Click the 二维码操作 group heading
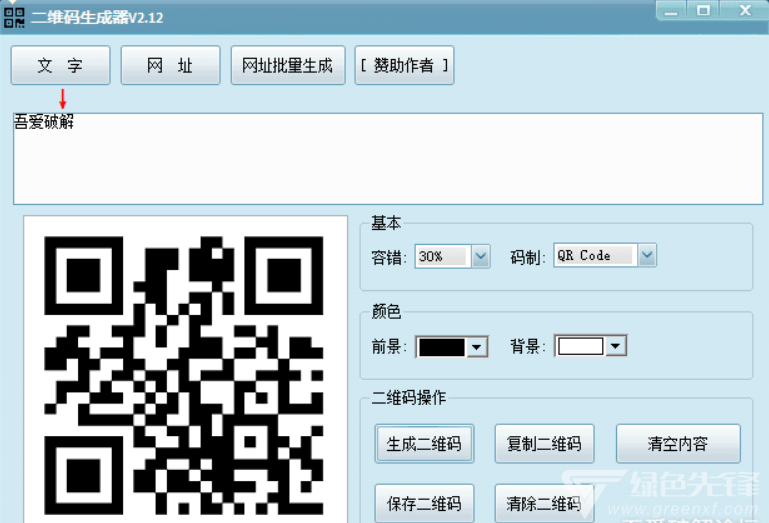The height and width of the screenshot is (523, 769). (x=409, y=397)
